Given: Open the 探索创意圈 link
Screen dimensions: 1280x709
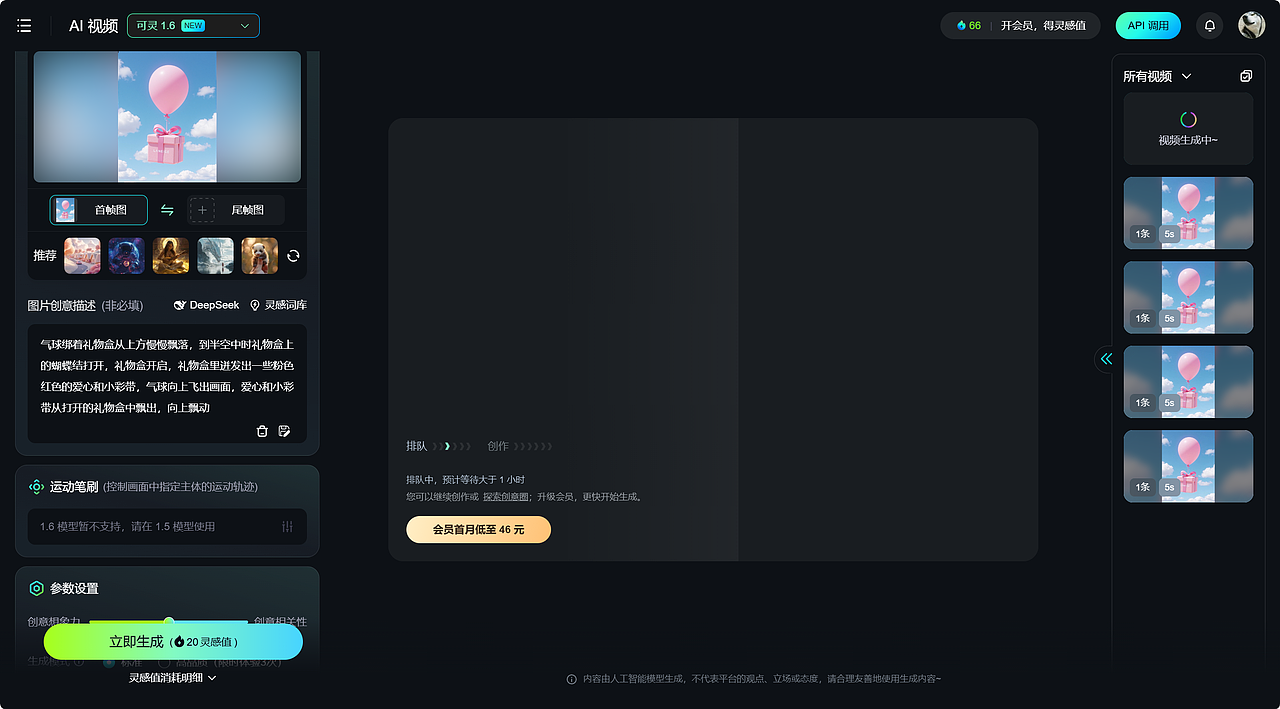Looking at the screenshot, I should click(507, 496).
